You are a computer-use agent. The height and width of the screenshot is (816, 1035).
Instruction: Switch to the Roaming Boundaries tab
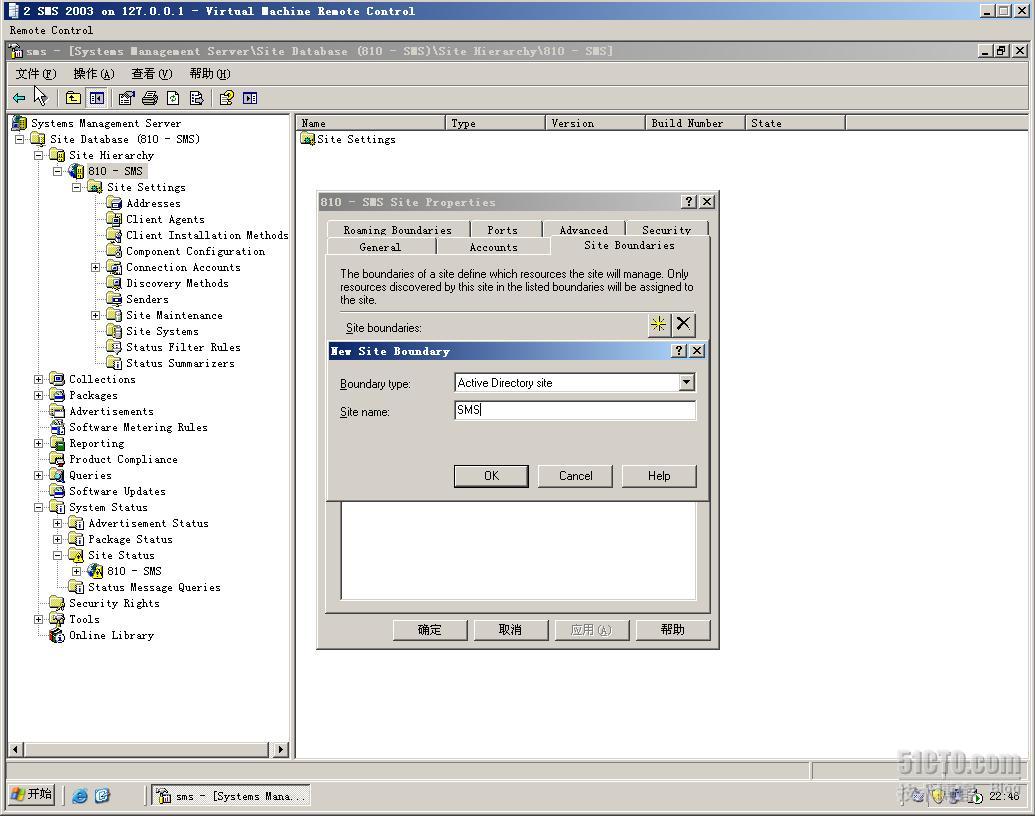point(398,229)
